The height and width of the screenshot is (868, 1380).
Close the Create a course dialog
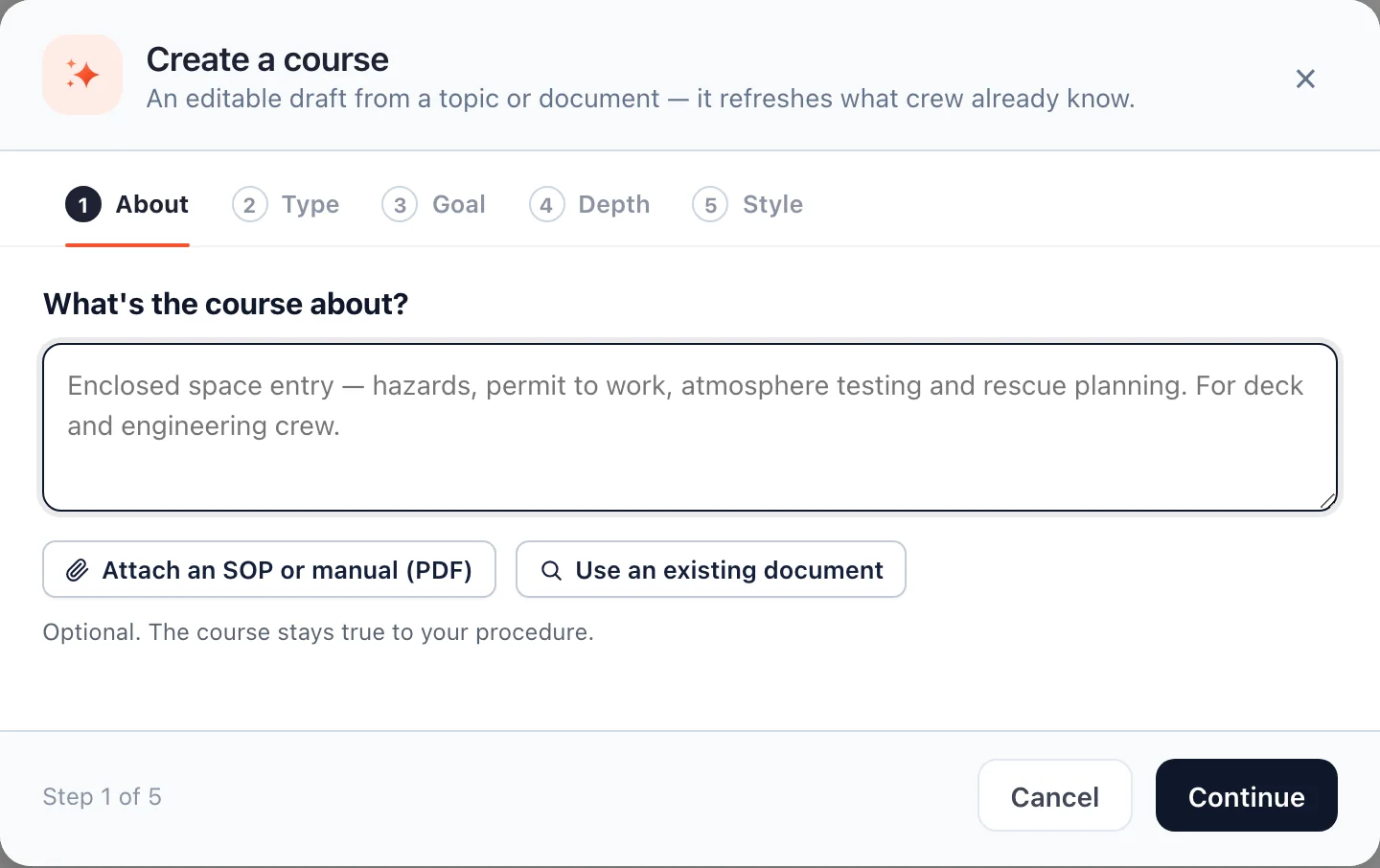(1305, 79)
